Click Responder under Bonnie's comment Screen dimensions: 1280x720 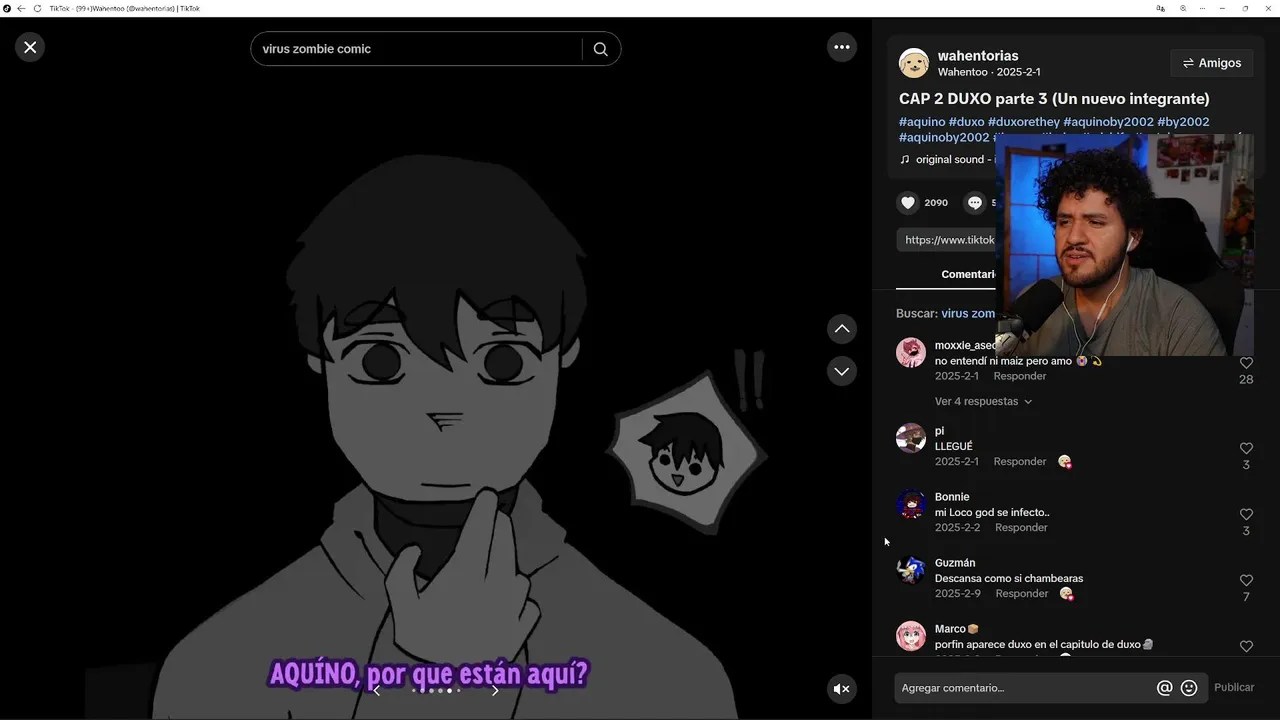coord(1021,528)
